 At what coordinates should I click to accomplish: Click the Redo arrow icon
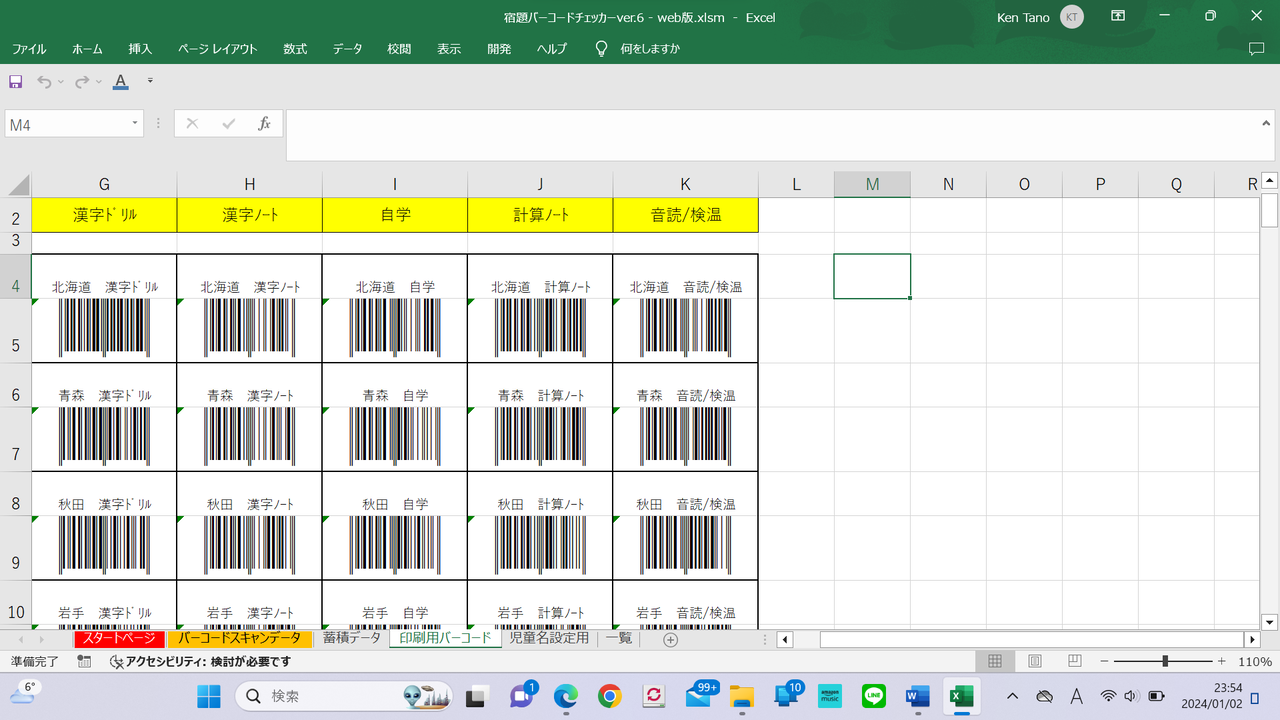pos(82,81)
